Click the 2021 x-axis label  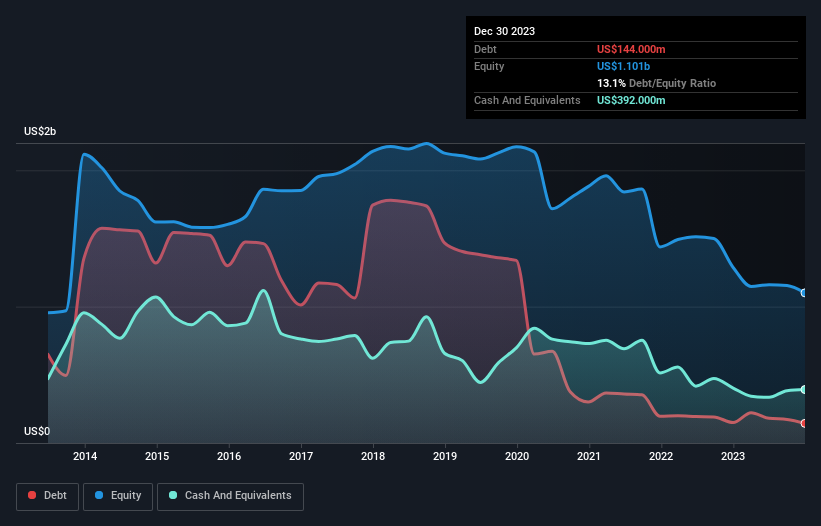click(x=589, y=456)
